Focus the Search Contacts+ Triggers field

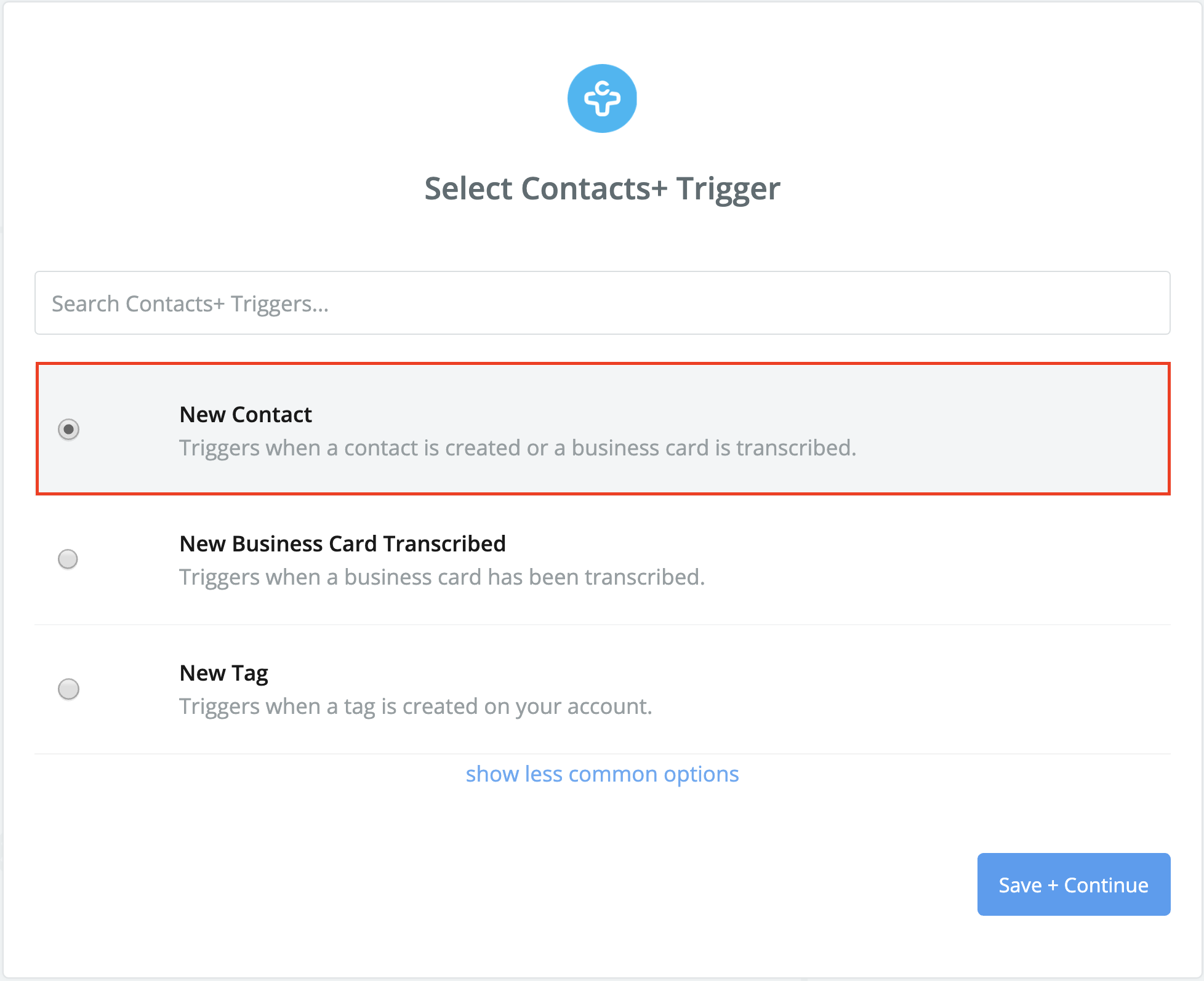(x=602, y=303)
